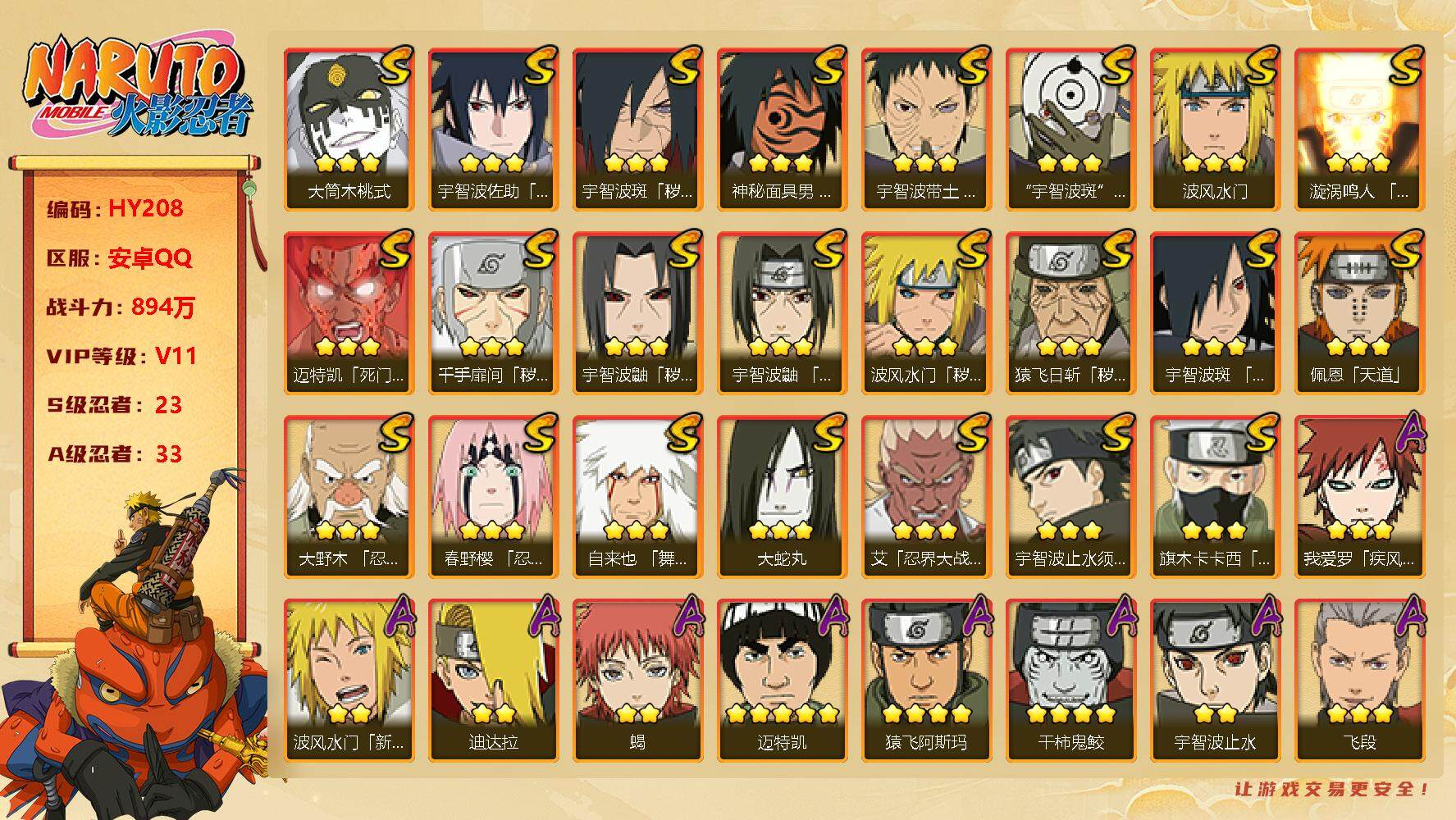Choose the 迪达拉 A-rank card
Screen dimensions: 1456x820
(493, 680)
